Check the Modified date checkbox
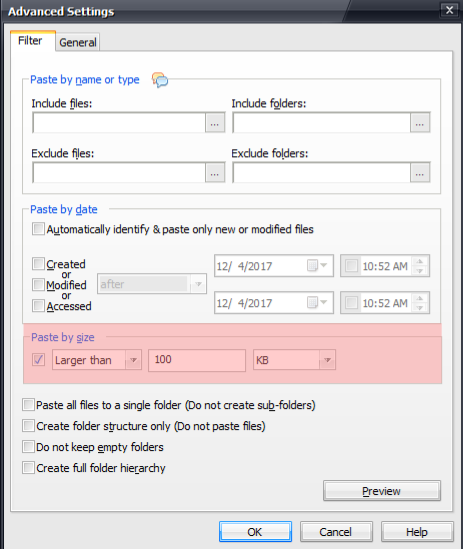This screenshot has width=463, height=549. [x=38, y=284]
